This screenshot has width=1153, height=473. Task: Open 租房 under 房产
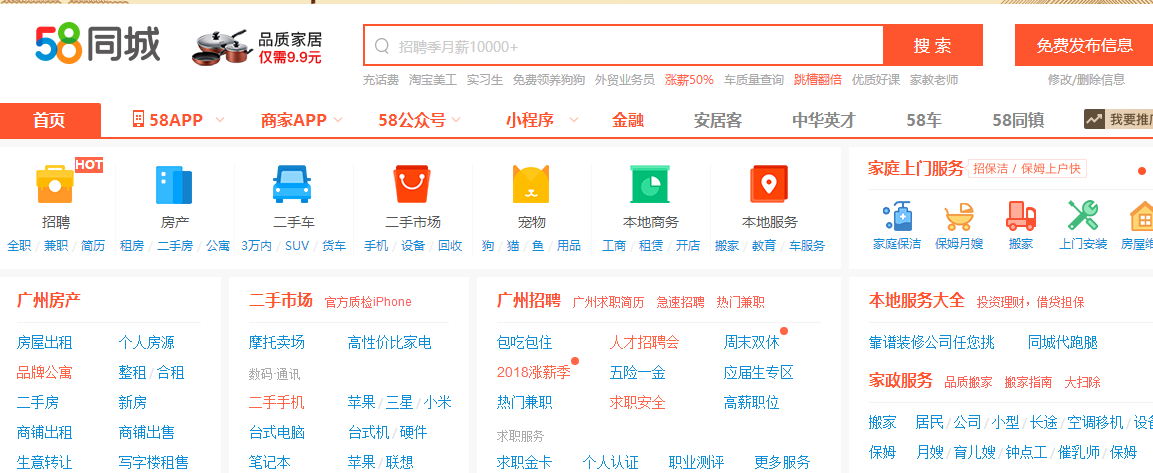pos(132,246)
